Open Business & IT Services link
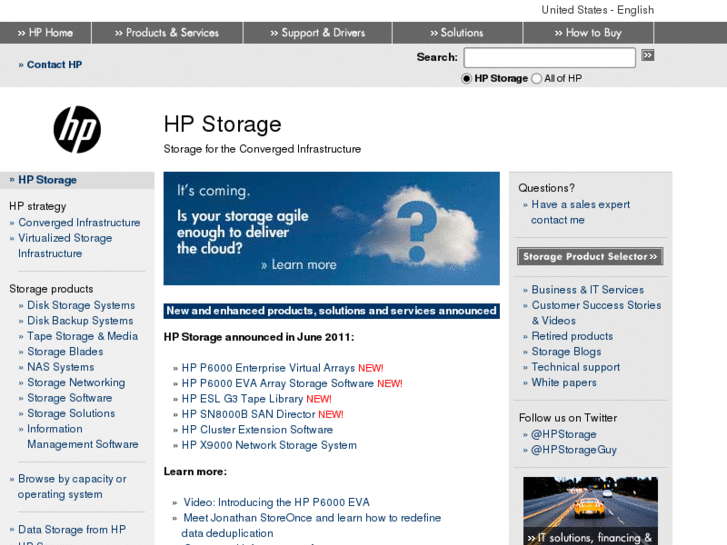The image size is (727, 545). coord(587,290)
